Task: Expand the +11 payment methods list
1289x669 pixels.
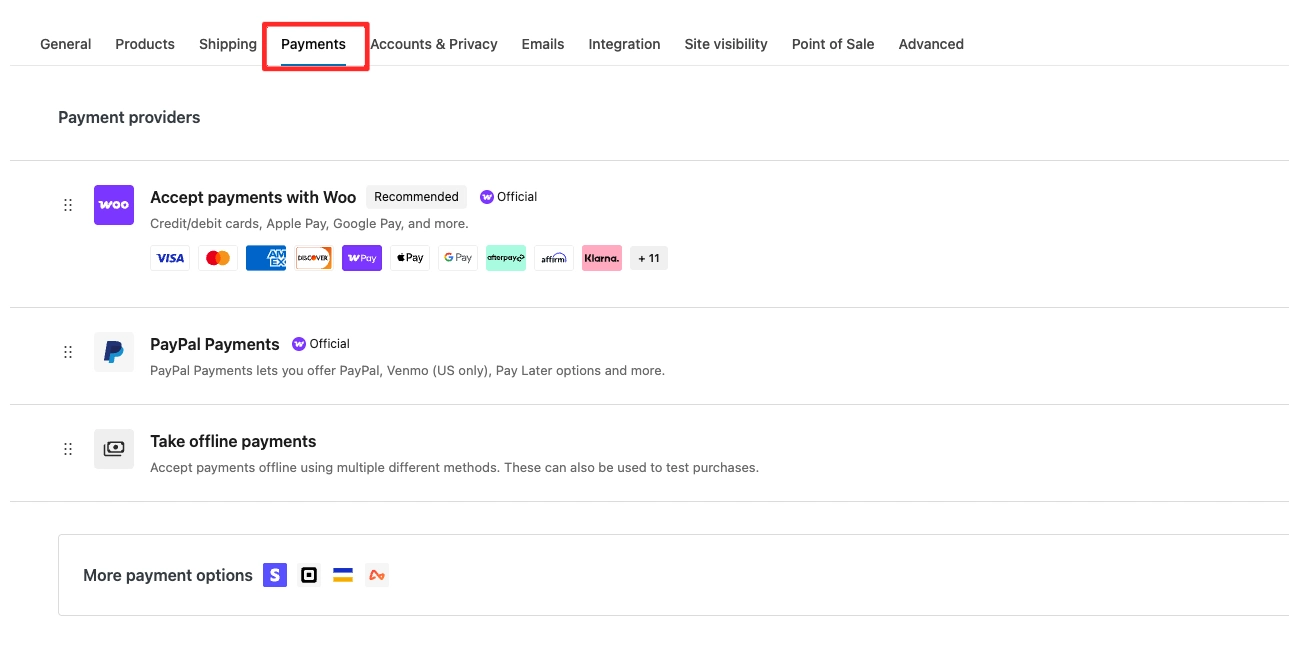Action: (x=648, y=257)
